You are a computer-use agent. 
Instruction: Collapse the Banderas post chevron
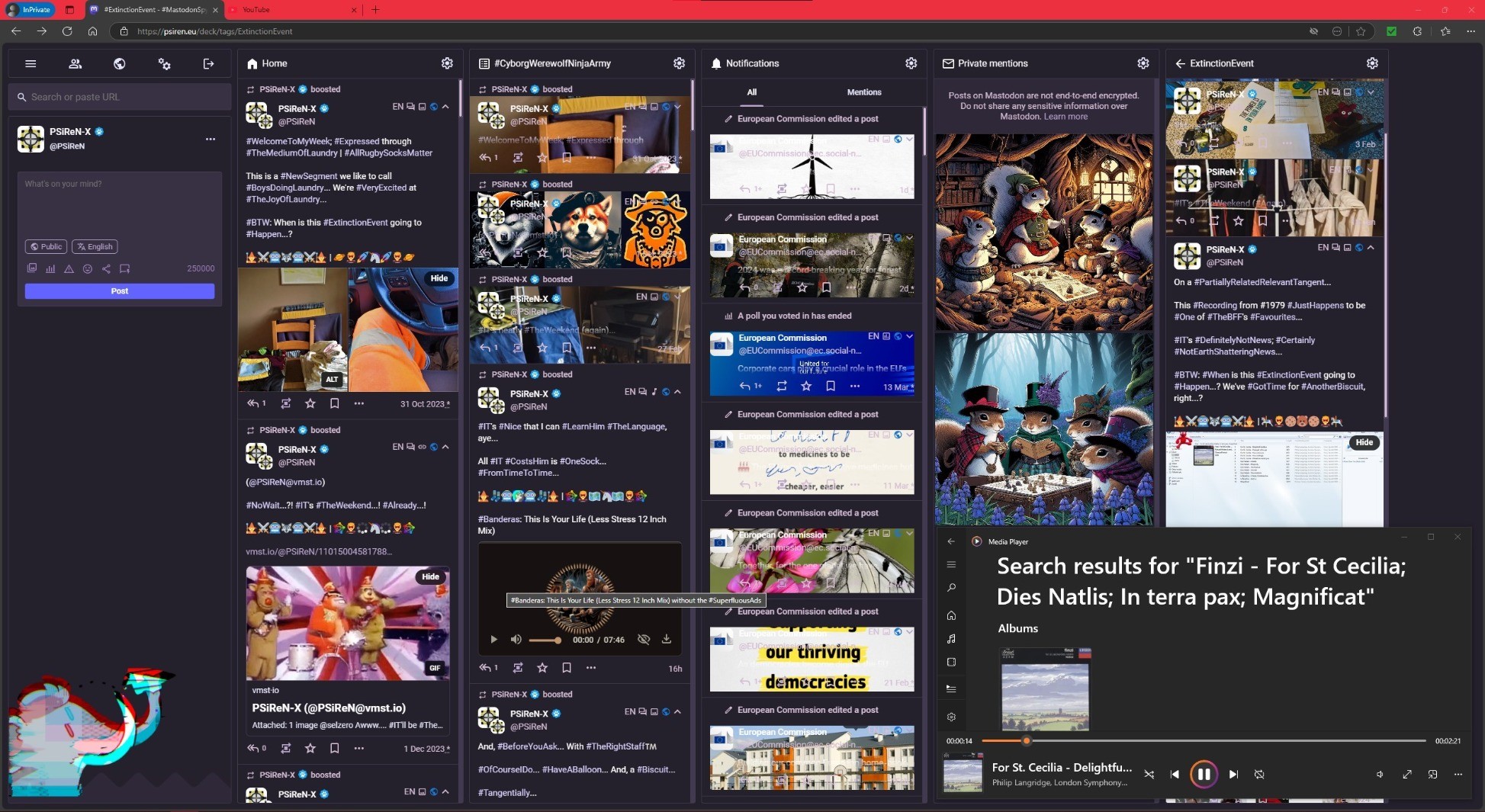pos(677,392)
